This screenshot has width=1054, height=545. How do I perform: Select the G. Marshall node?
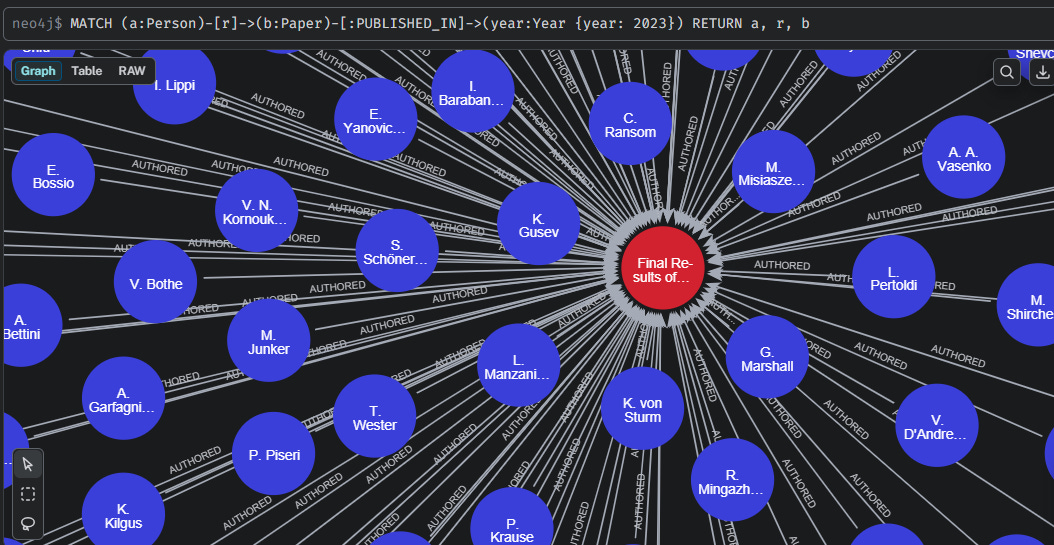[767, 358]
